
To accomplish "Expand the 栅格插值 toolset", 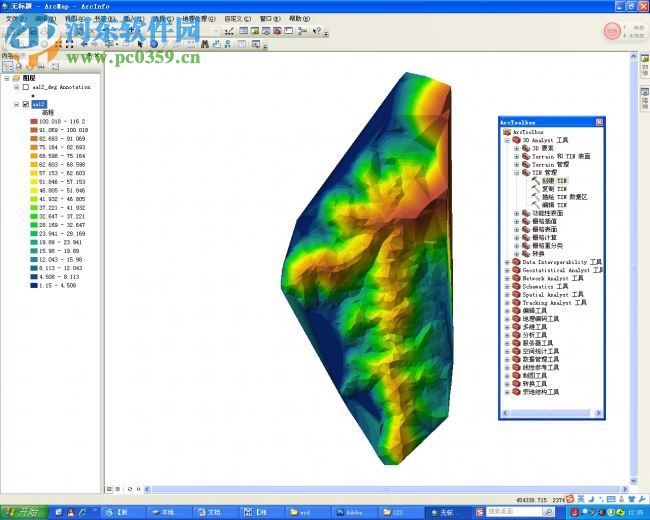I will 516,221.
